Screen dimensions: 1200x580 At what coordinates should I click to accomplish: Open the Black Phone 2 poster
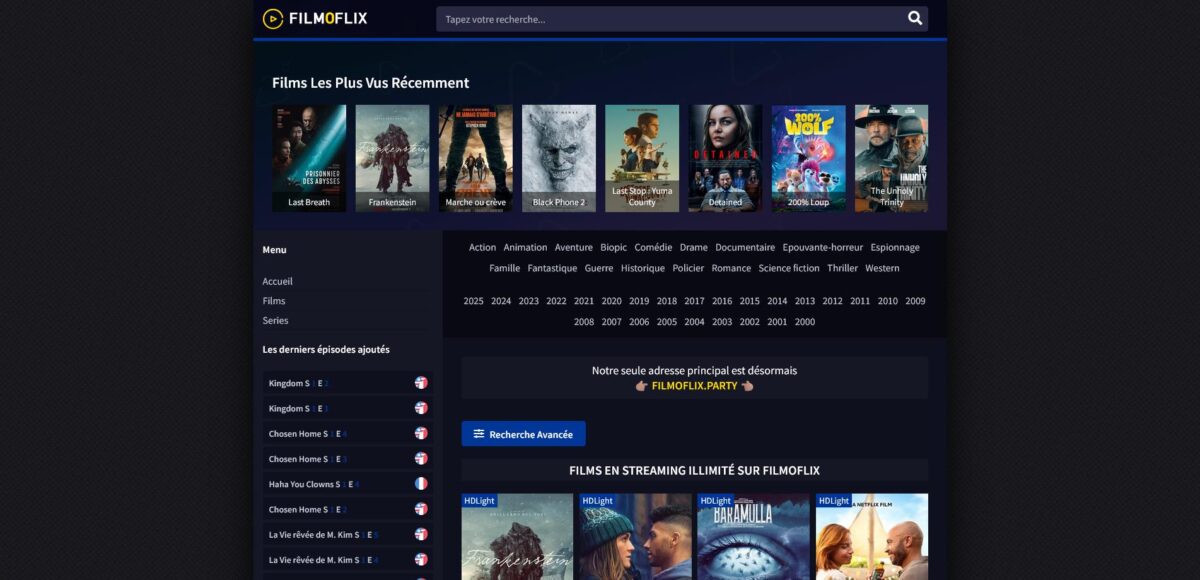558,158
